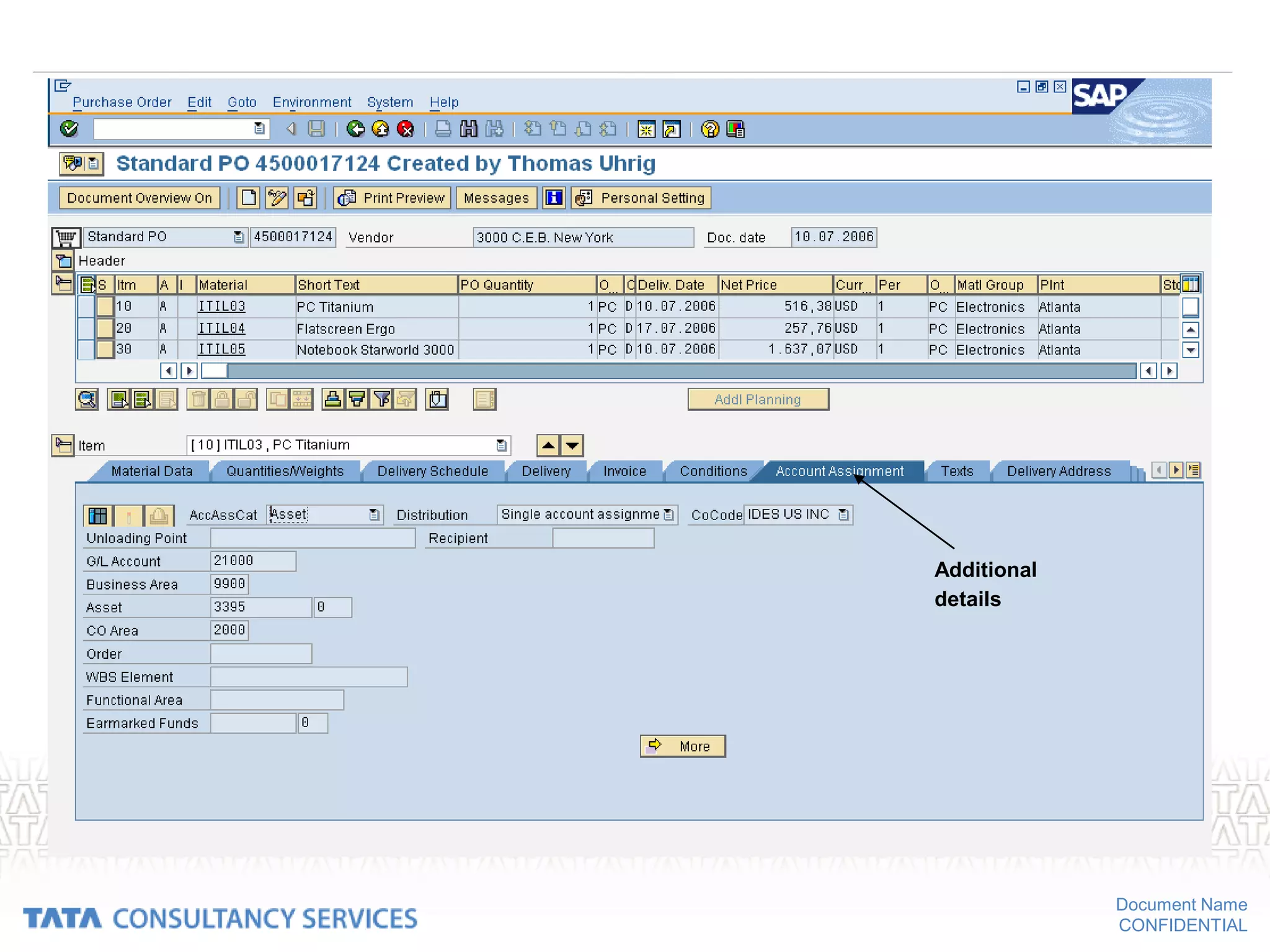
Task: Click the shopping cart icon
Action: click(66, 237)
